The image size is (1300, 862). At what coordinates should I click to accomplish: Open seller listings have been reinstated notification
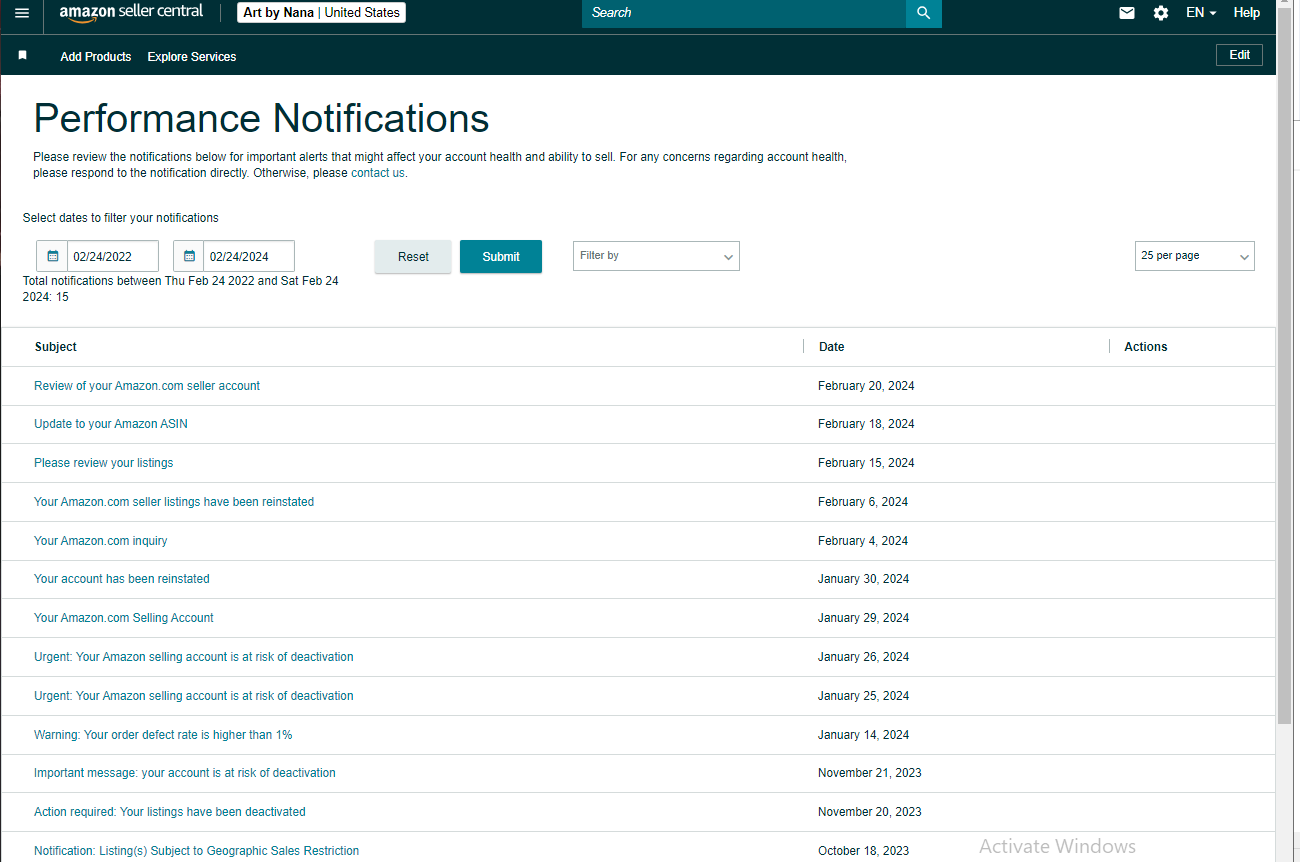point(174,502)
